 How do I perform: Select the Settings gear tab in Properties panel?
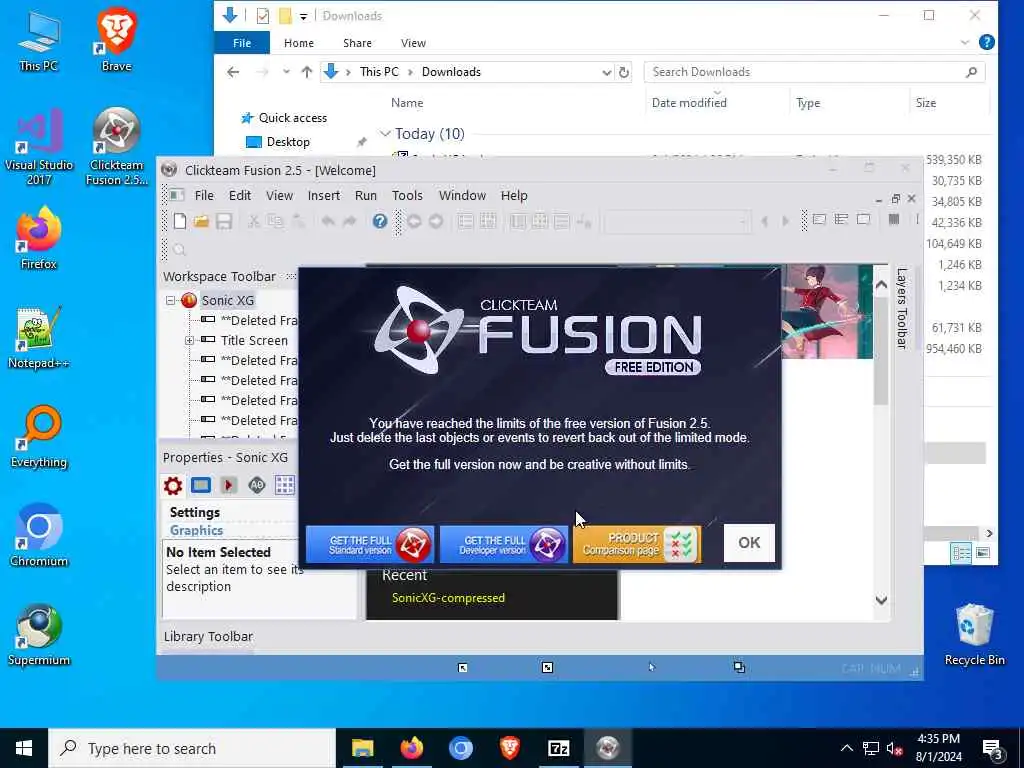[173, 485]
